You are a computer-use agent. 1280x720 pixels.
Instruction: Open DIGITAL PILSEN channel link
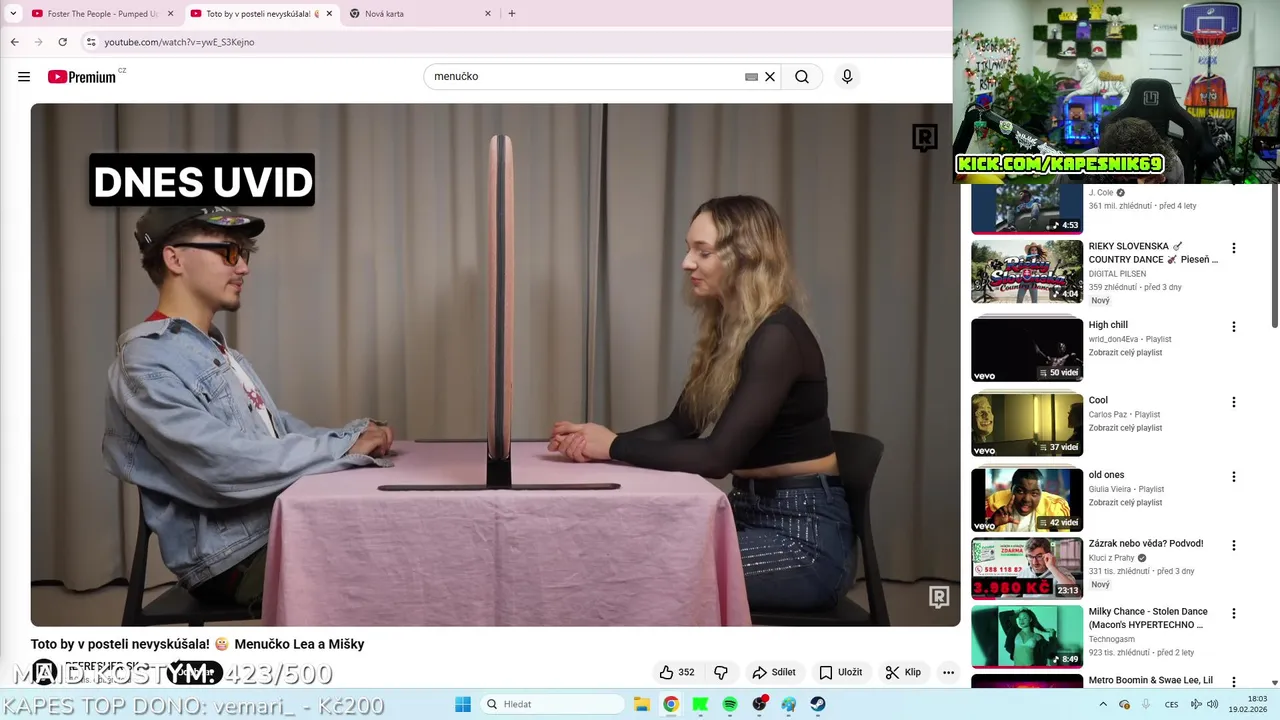[1117, 274]
